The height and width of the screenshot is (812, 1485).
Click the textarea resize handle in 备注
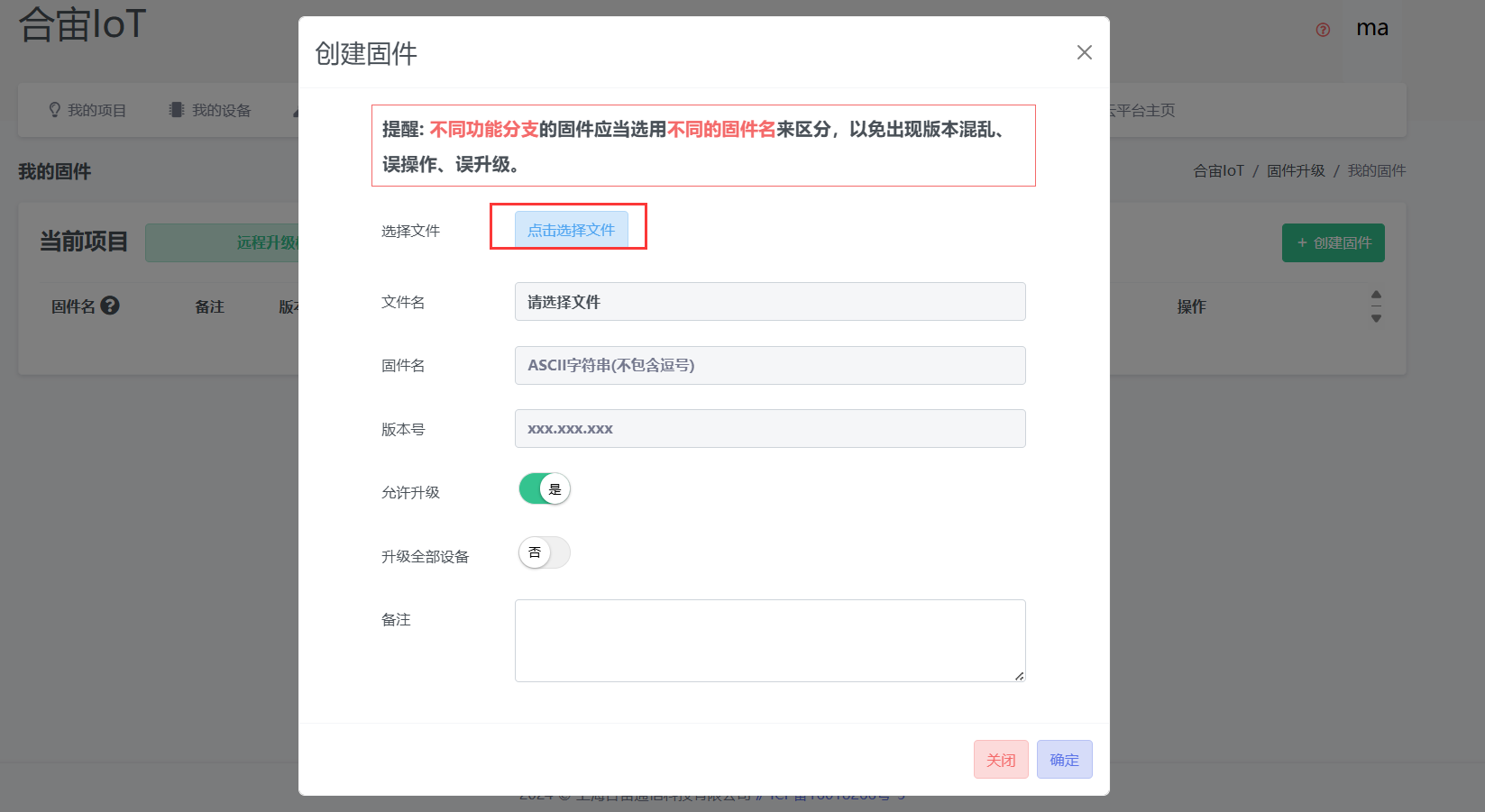[x=1019, y=675]
